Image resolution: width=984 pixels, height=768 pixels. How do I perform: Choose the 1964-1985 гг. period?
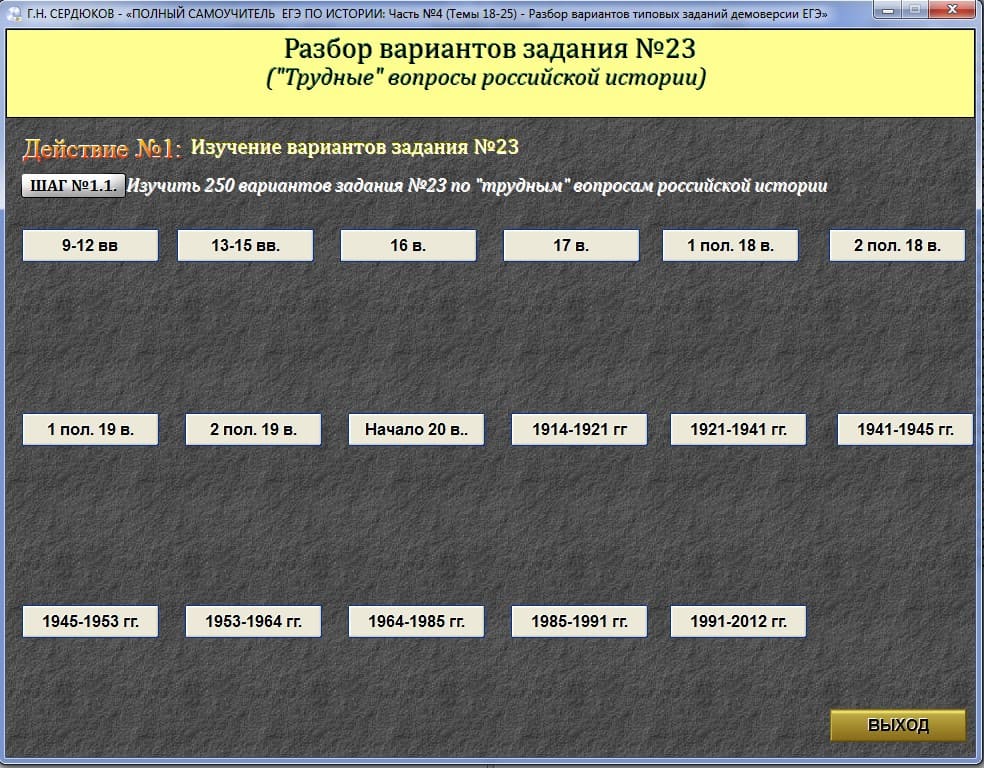(417, 621)
